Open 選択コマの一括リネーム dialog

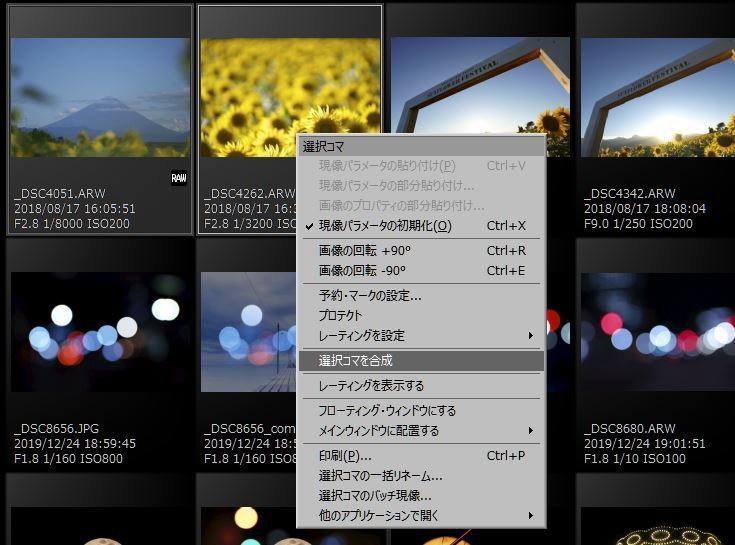380,476
